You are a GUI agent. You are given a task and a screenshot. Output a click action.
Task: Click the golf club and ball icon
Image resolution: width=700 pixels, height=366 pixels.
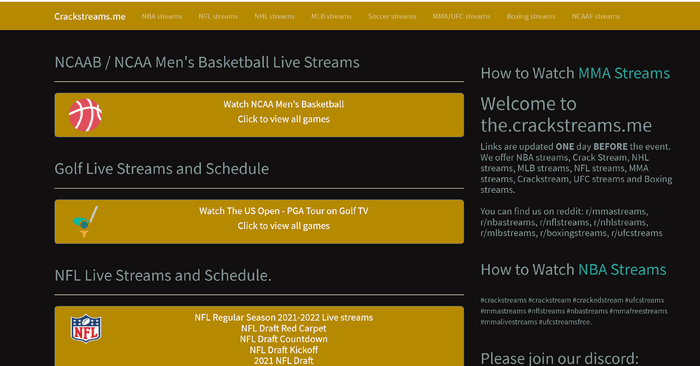pyautogui.click(x=85, y=221)
